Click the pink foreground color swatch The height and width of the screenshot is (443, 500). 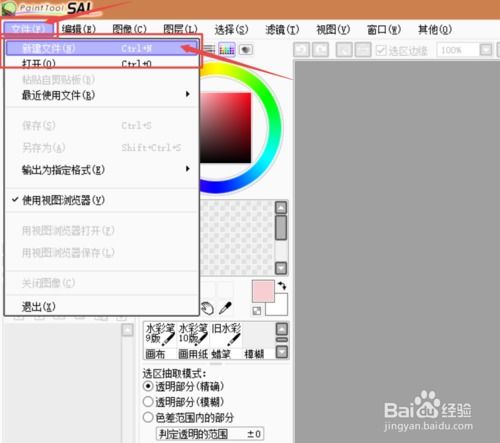(x=263, y=291)
